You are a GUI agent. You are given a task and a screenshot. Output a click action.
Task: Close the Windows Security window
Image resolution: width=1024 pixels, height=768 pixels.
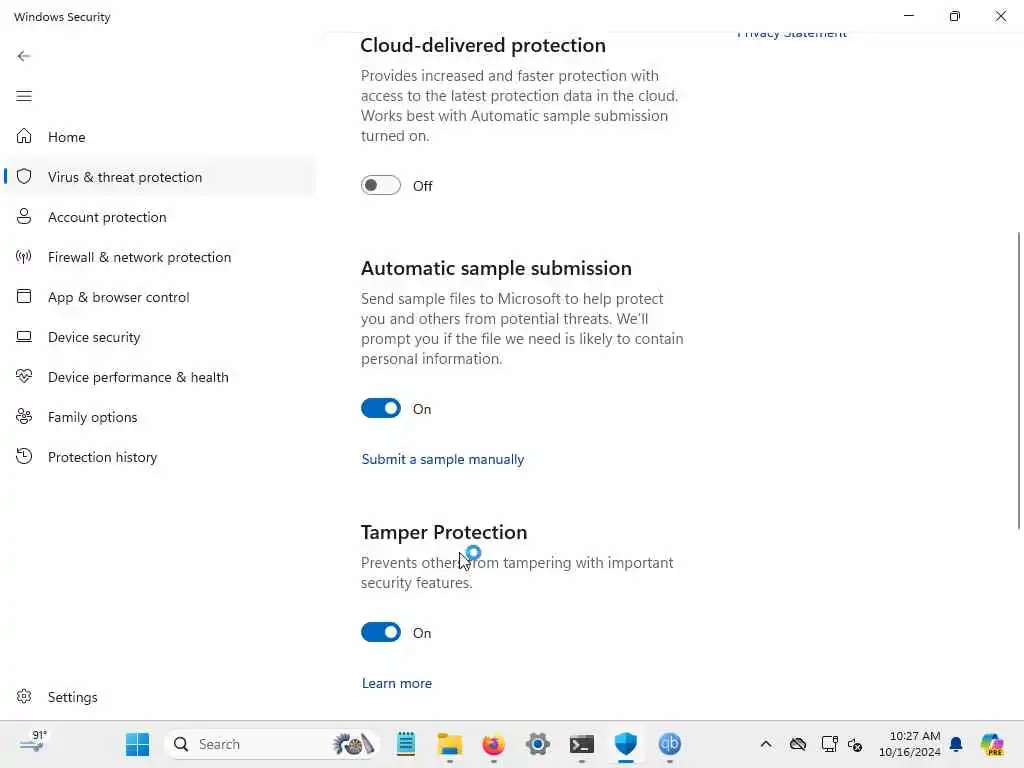click(1000, 16)
